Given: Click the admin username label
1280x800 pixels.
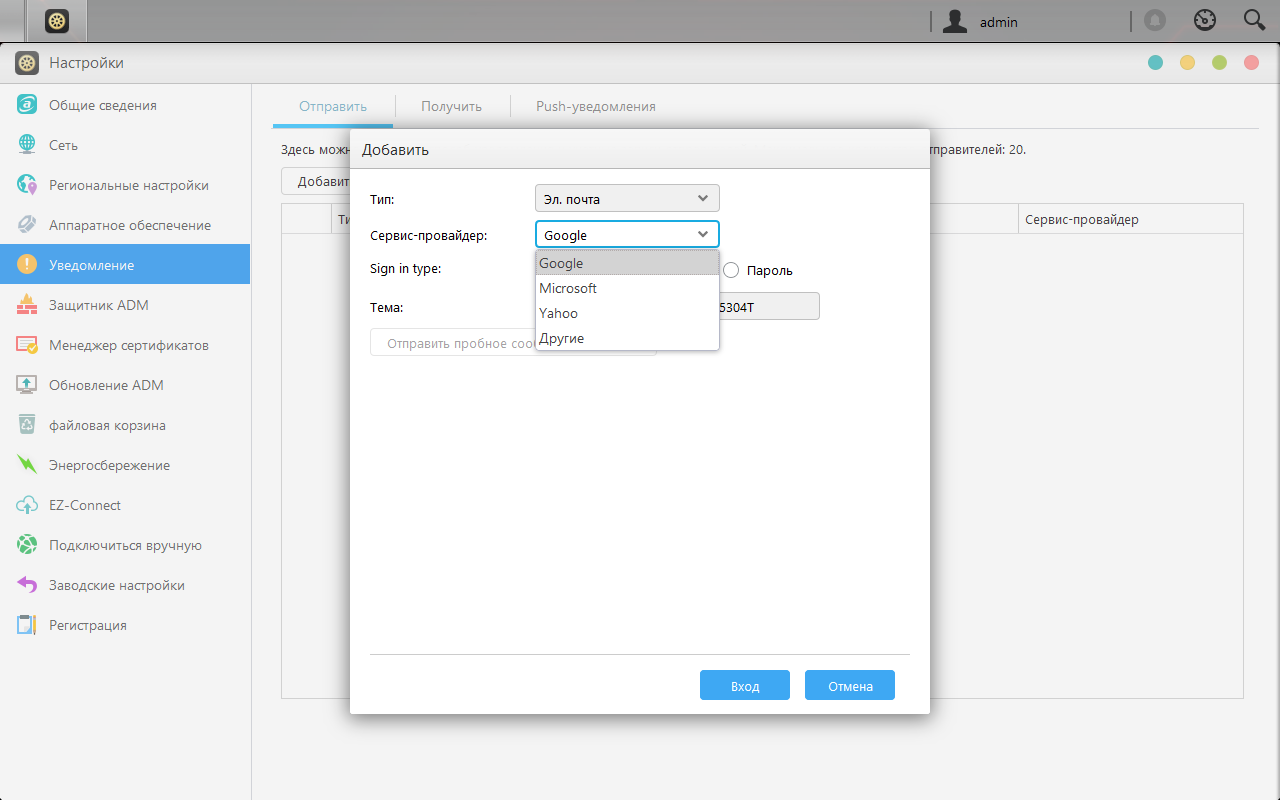Looking at the screenshot, I should click(998, 22).
